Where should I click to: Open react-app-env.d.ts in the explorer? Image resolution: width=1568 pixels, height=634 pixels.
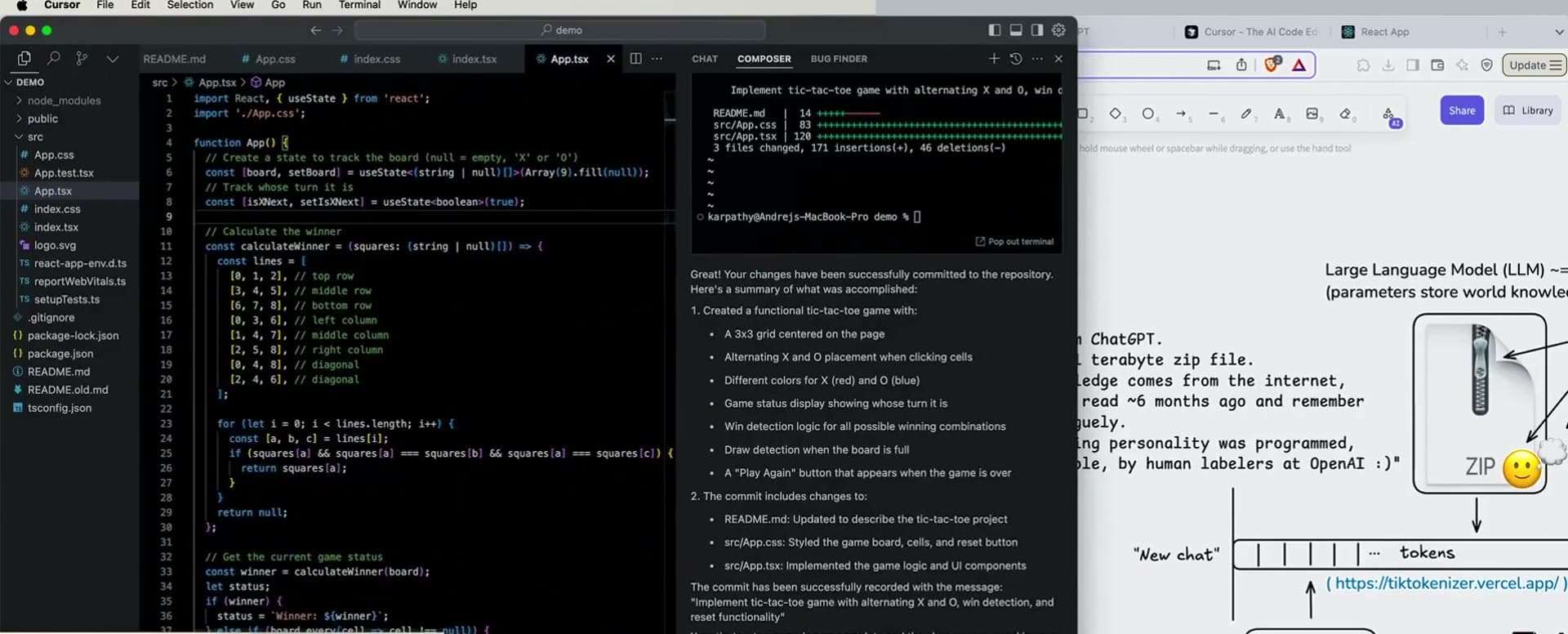69,263
